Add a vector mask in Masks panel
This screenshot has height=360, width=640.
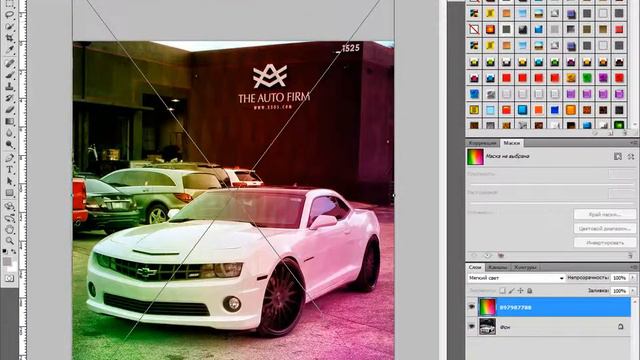631,156
